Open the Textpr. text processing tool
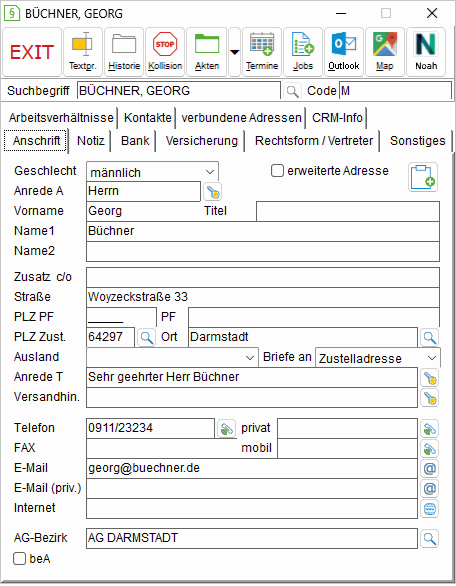 [x=83, y=52]
